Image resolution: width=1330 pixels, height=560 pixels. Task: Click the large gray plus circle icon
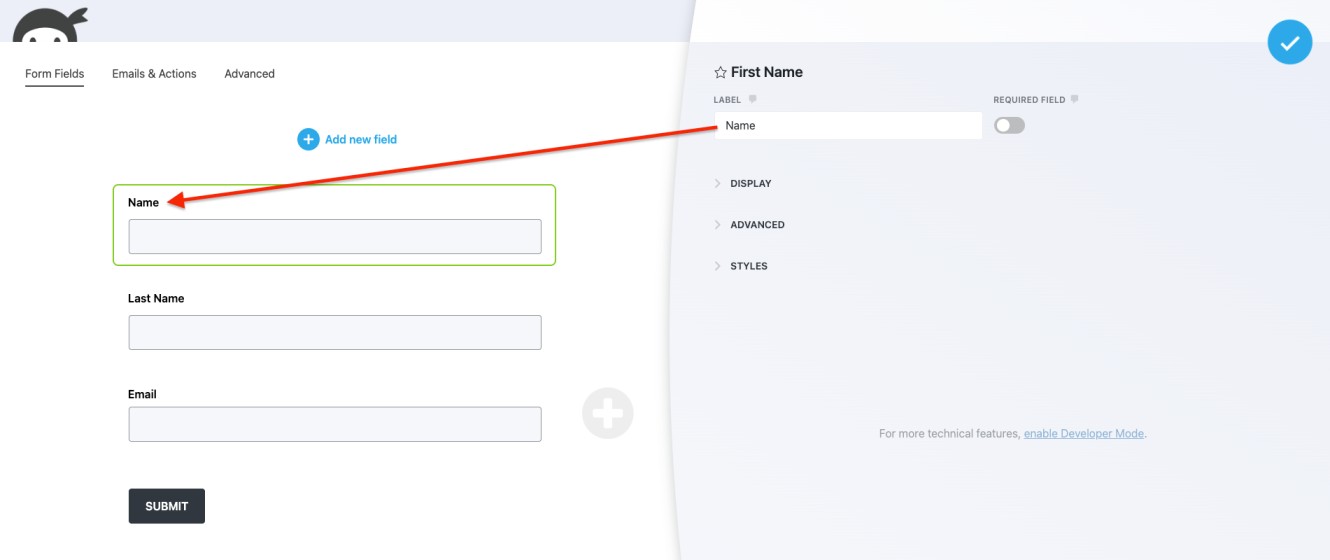pyautogui.click(x=608, y=413)
